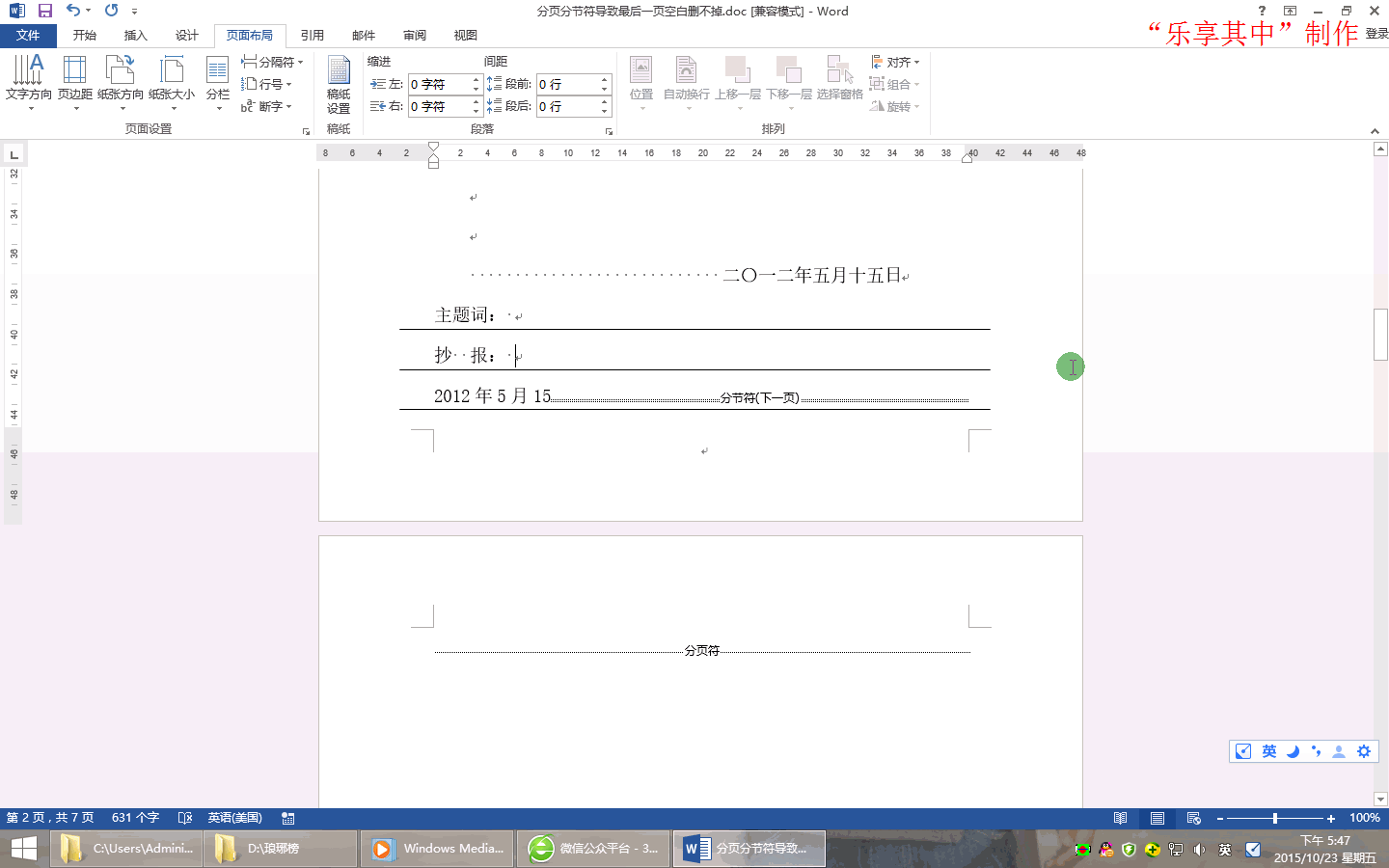Open the 分隔符 (breaks) dropdown
Screen dimensions: 1389x868
click(x=268, y=60)
